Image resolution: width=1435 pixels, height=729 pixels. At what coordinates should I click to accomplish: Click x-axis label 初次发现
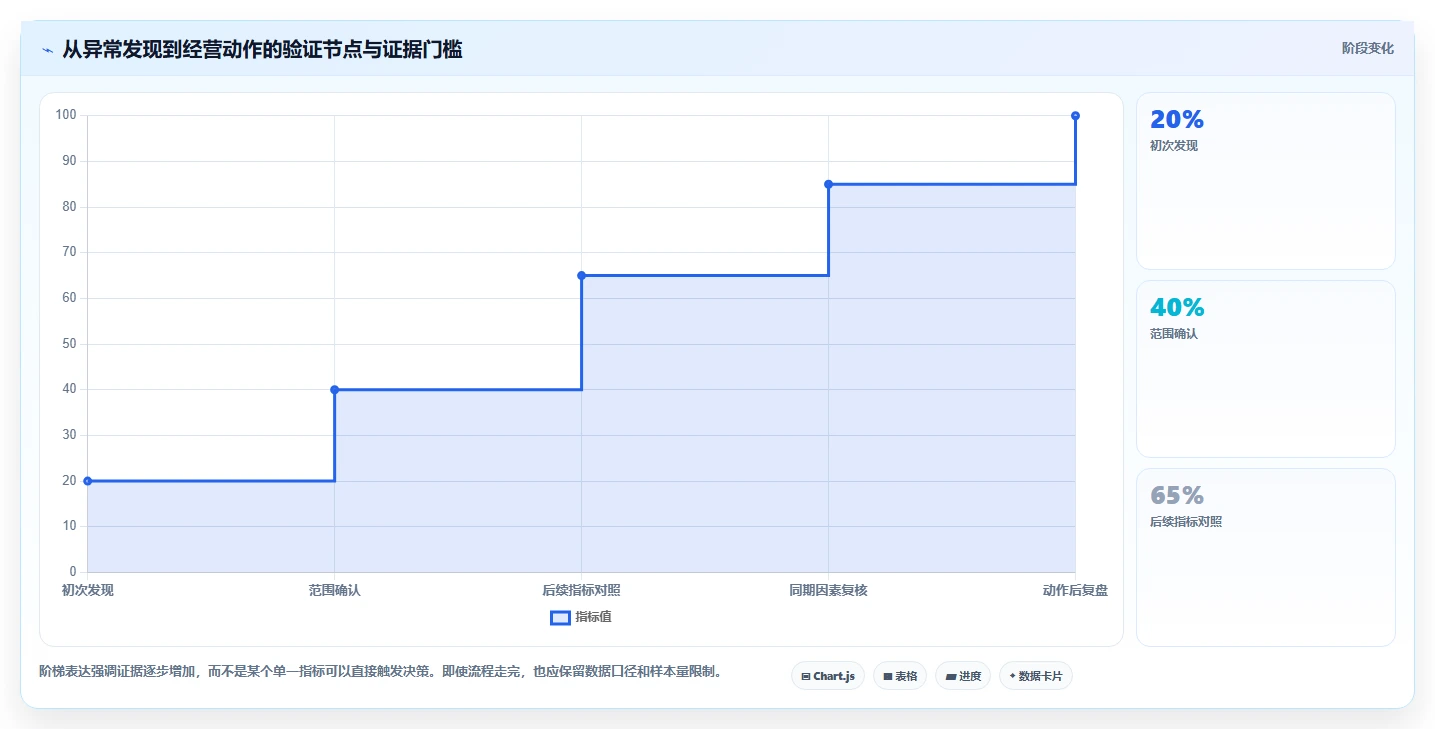pyautogui.click(x=88, y=590)
